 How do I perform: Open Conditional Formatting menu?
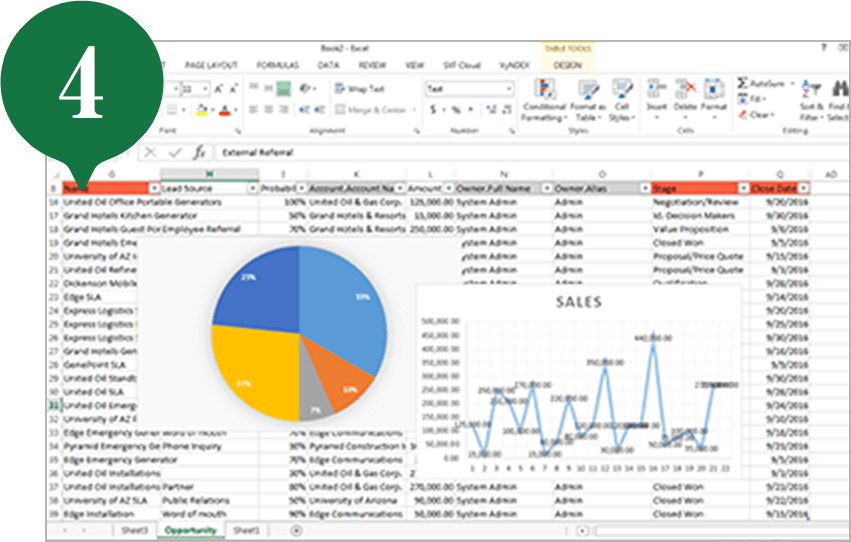click(544, 100)
